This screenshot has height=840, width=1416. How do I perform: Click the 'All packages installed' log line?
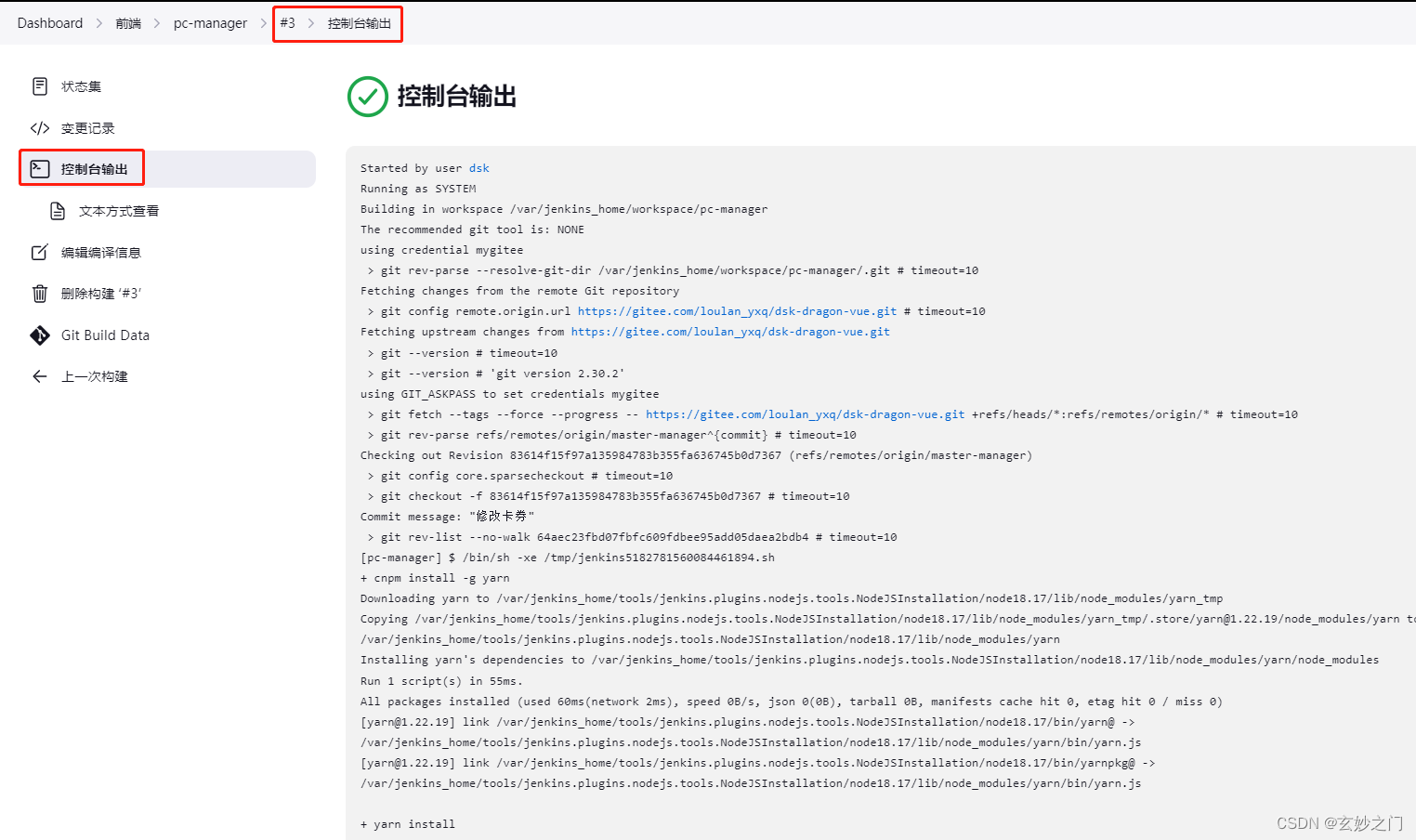click(792, 702)
